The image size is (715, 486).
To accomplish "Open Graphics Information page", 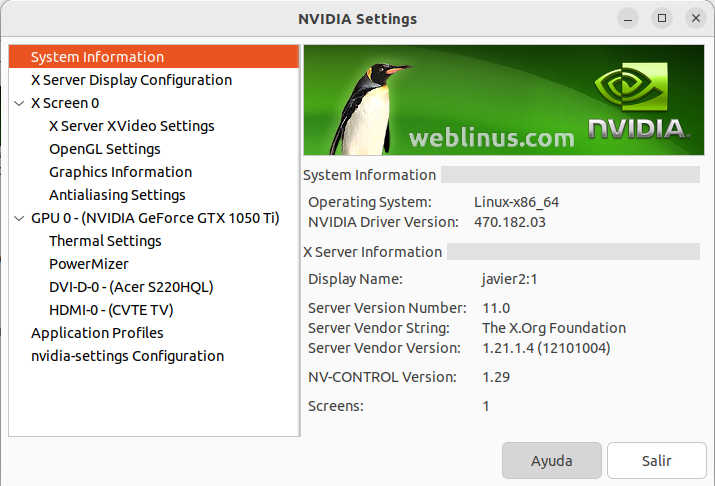I will pyautogui.click(x=120, y=172).
